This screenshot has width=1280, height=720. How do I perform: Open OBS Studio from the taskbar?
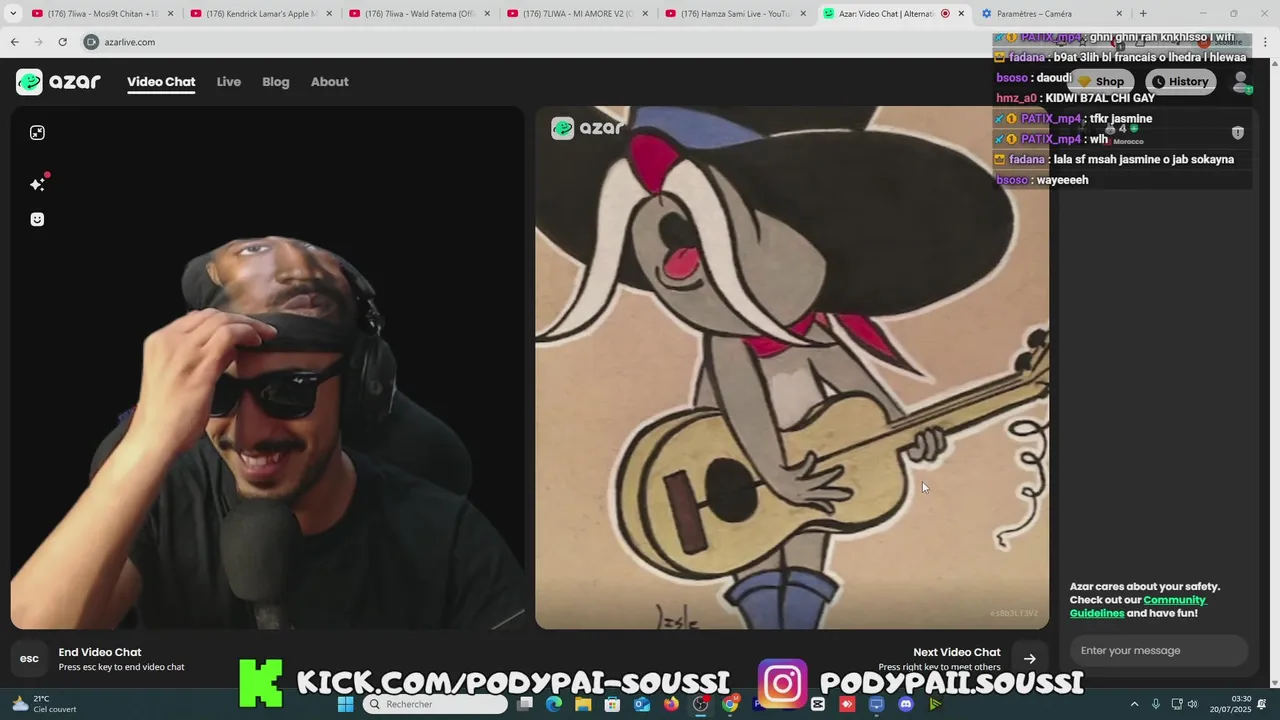click(x=701, y=704)
